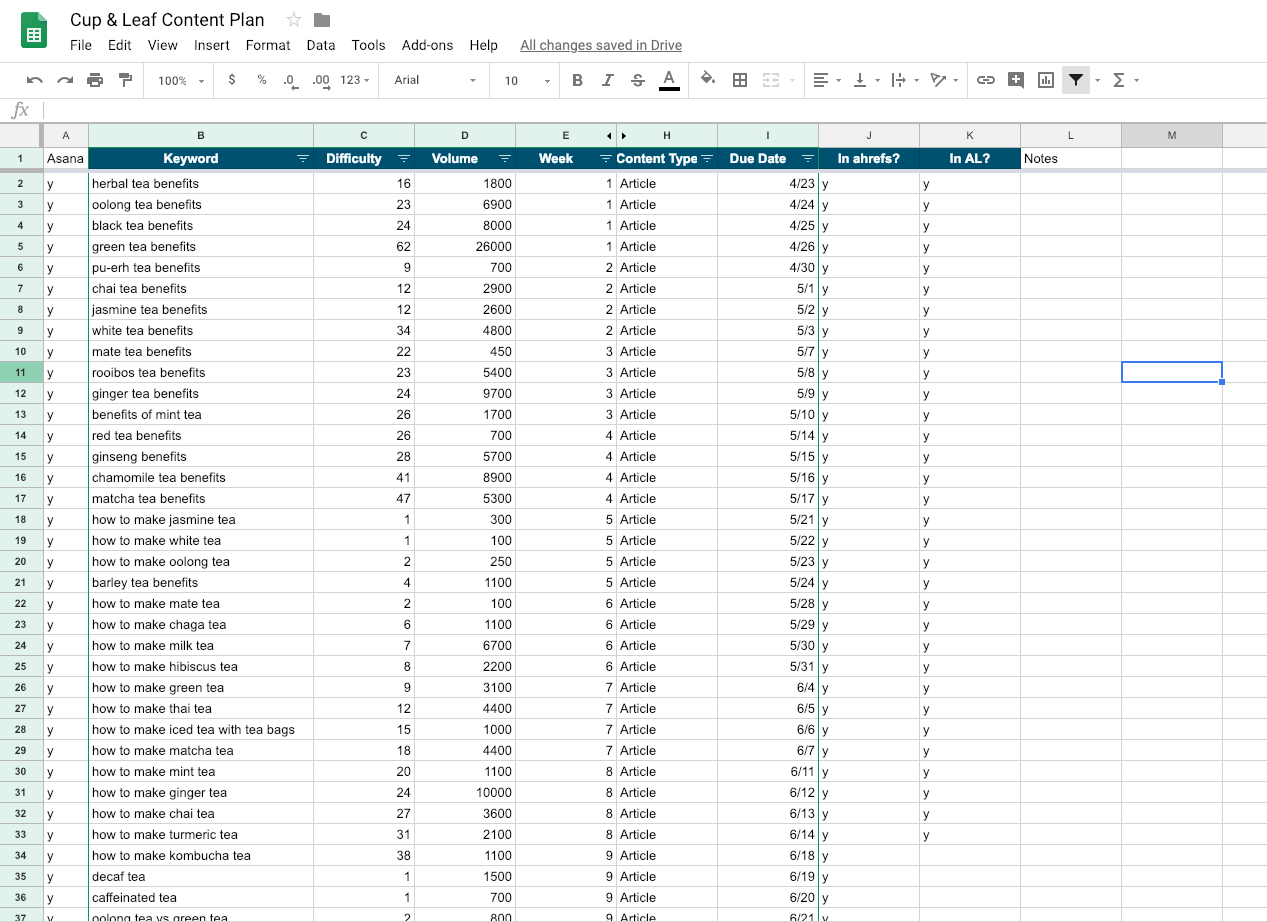1267x922 pixels.
Task: Open the Add-ons menu
Action: click(x=427, y=45)
